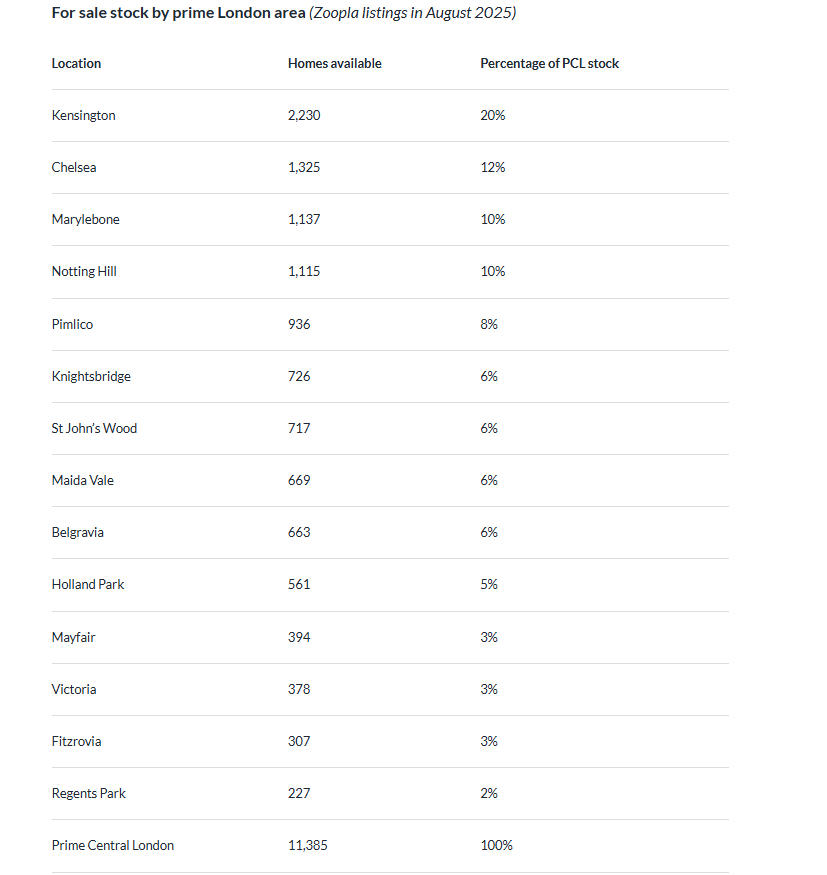Viewport: 827px width, 875px height.
Task: Select Victoria's 378 homes value
Action: pos(299,689)
